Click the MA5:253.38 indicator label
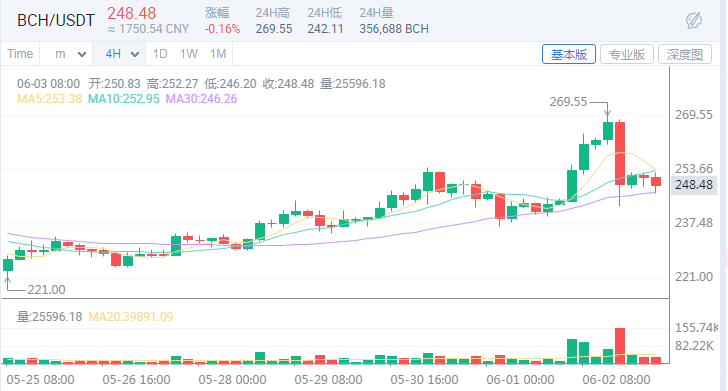Image resolution: width=728 pixels, height=391 pixels. pos(49,98)
